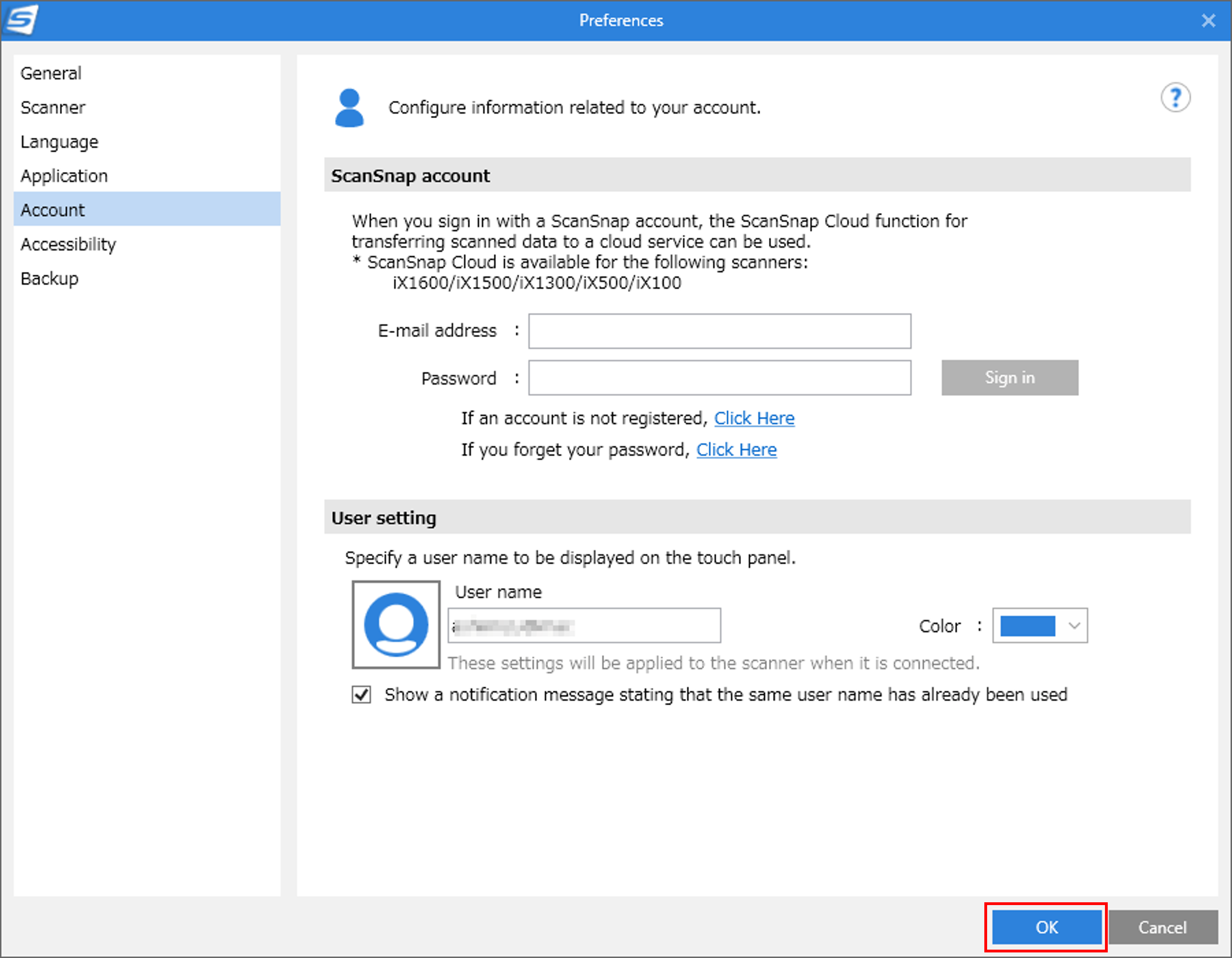This screenshot has width=1232, height=958.
Task: Go to the Application tab
Action: coord(147,176)
